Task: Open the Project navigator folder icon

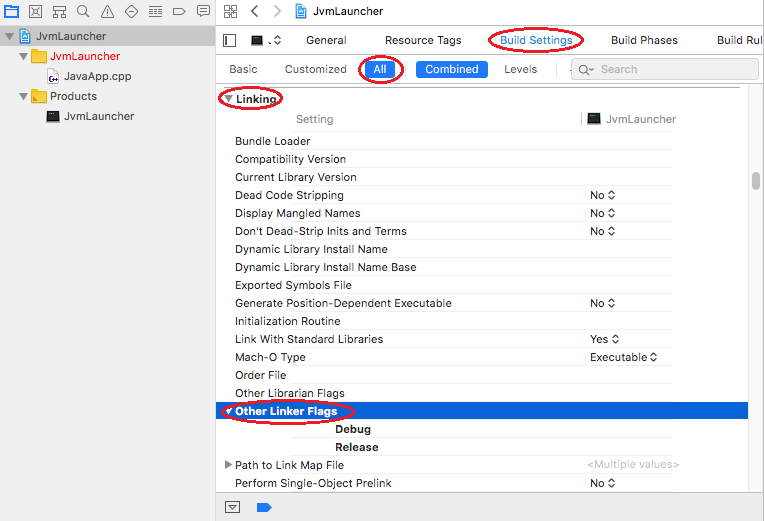Action: click(11, 11)
